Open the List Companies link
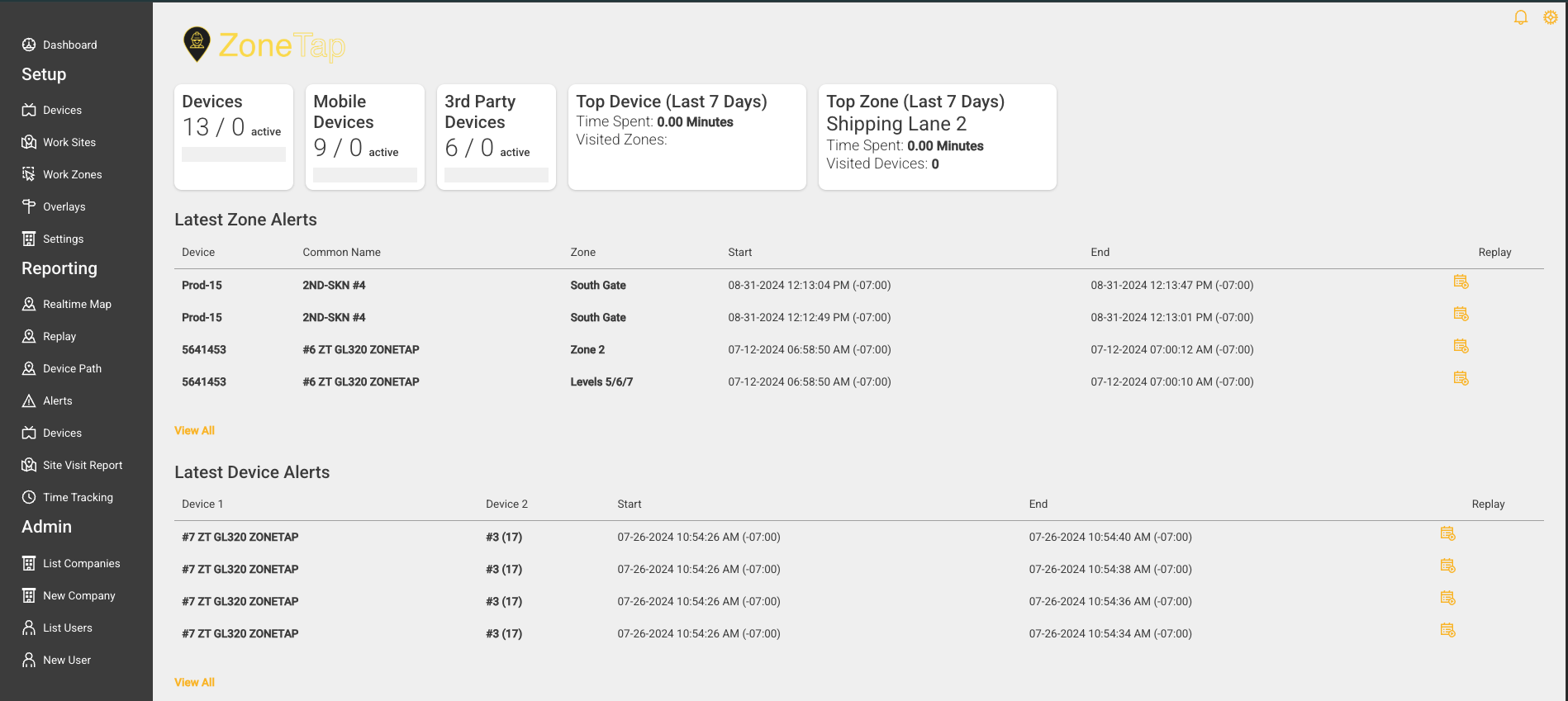Screen dimensions: 1568x701 (81, 563)
